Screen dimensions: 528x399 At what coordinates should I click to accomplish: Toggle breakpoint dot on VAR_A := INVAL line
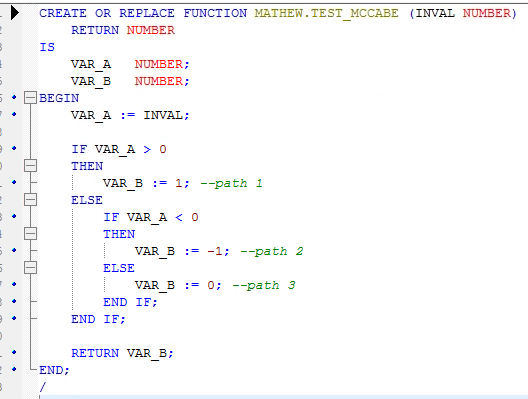14,114
